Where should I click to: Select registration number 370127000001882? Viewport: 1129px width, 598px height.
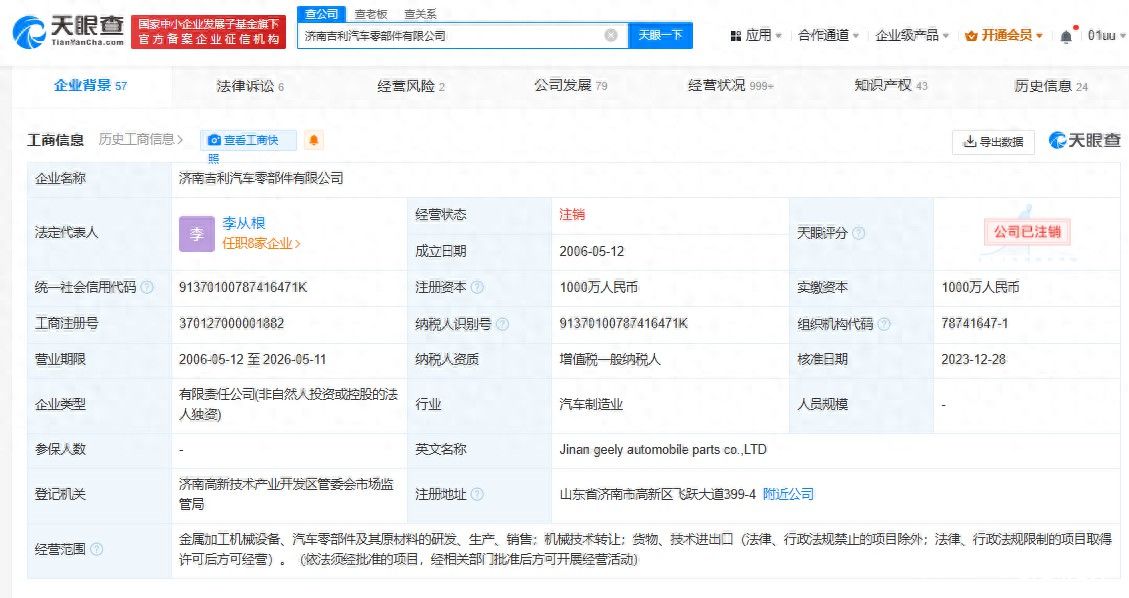click(x=231, y=323)
